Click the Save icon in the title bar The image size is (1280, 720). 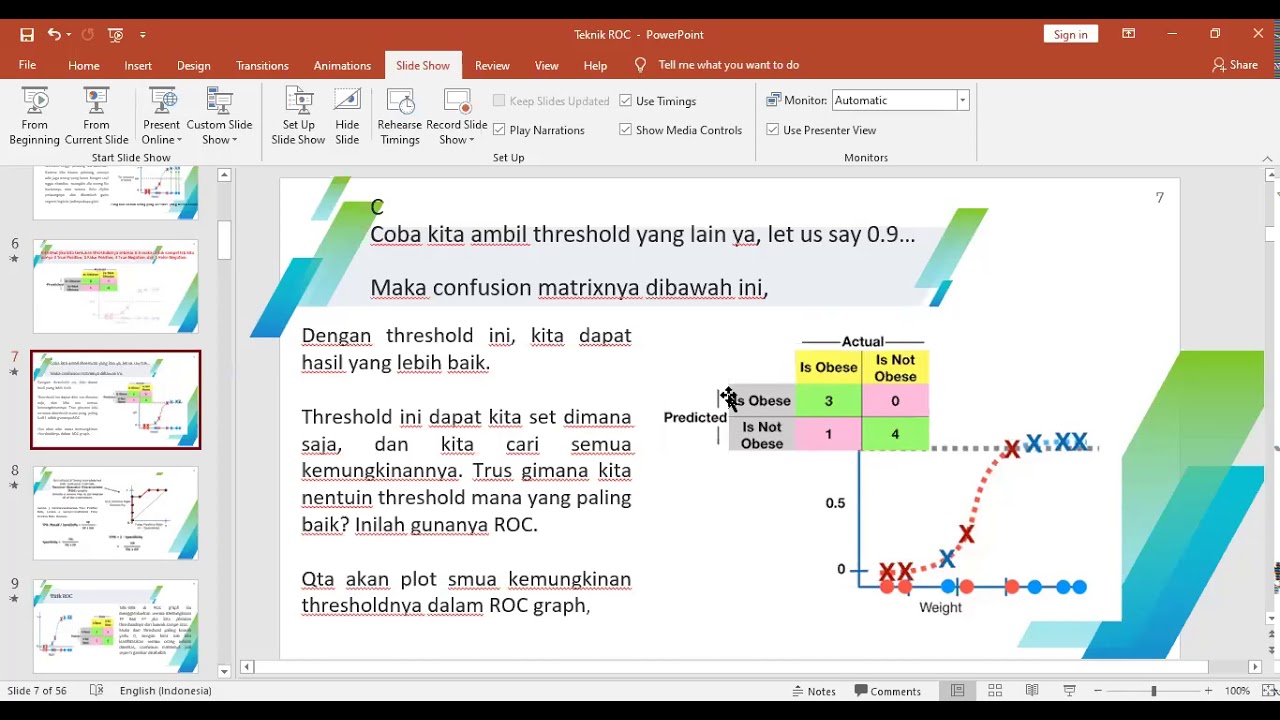pos(27,34)
